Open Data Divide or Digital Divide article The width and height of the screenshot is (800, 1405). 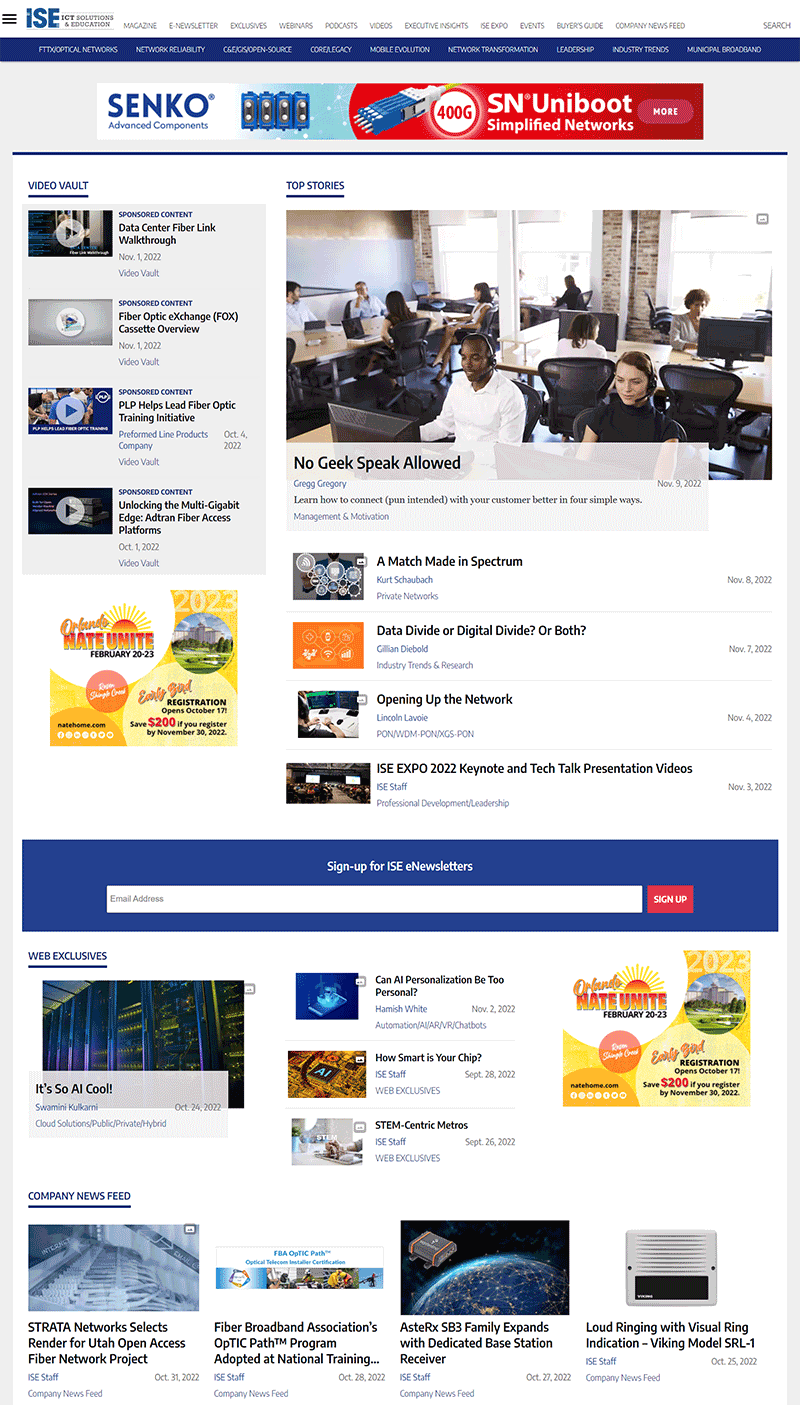coord(481,631)
